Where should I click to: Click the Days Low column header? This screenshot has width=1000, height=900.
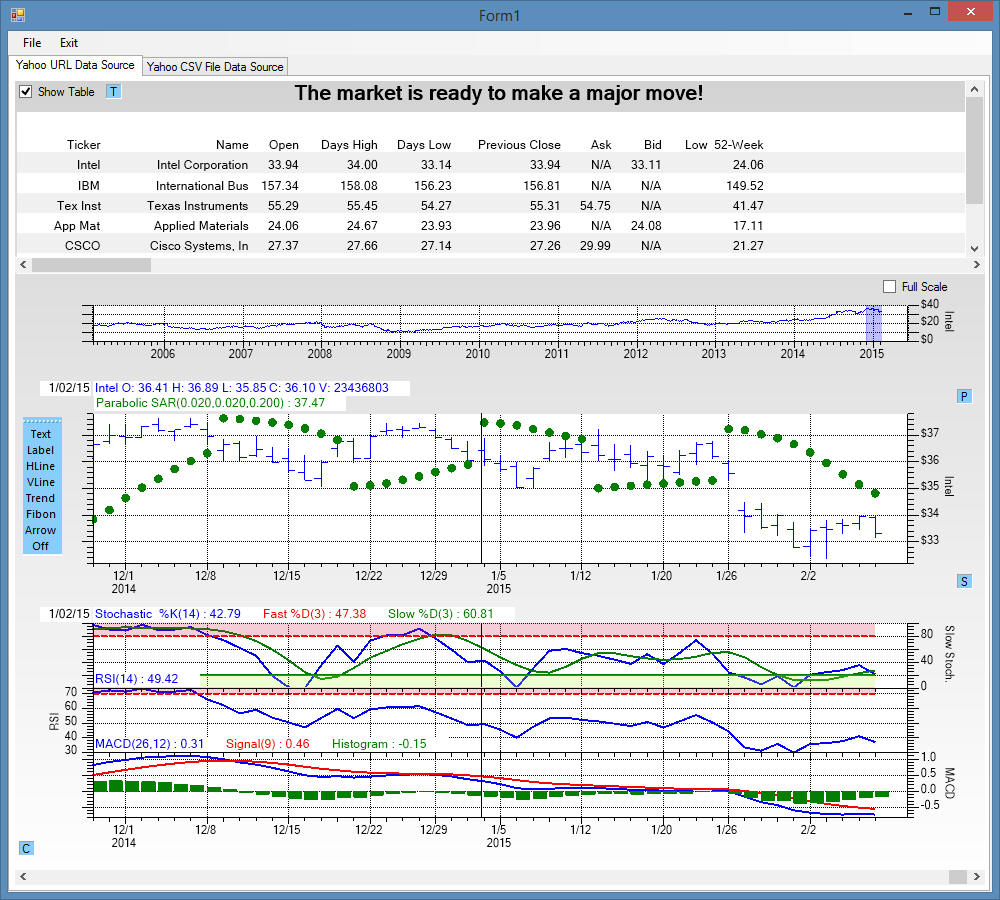[x=424, y=145]
